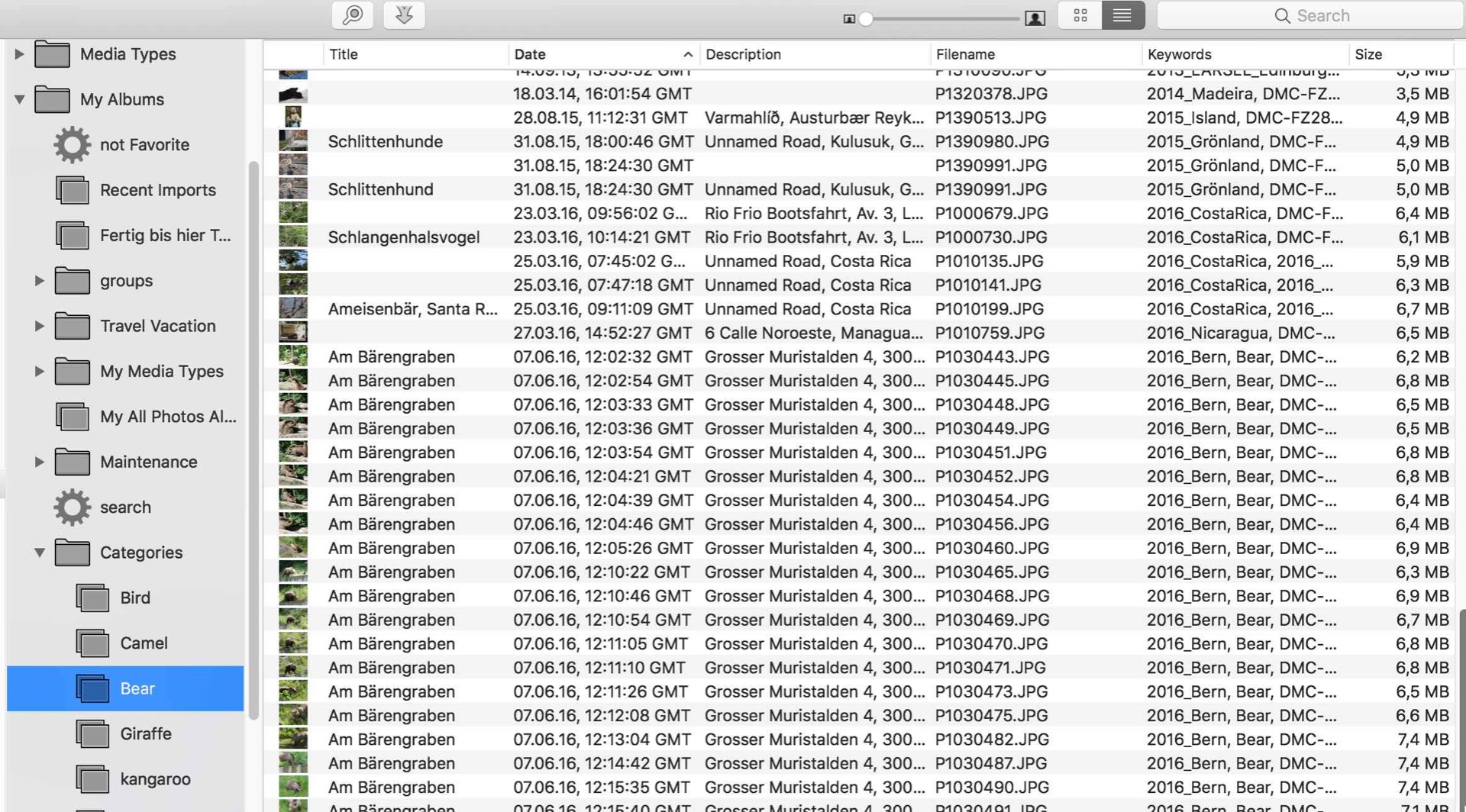1466x812 pixels.
Task: Click the import download-arrow toolbar button
Action: (404, 15)
